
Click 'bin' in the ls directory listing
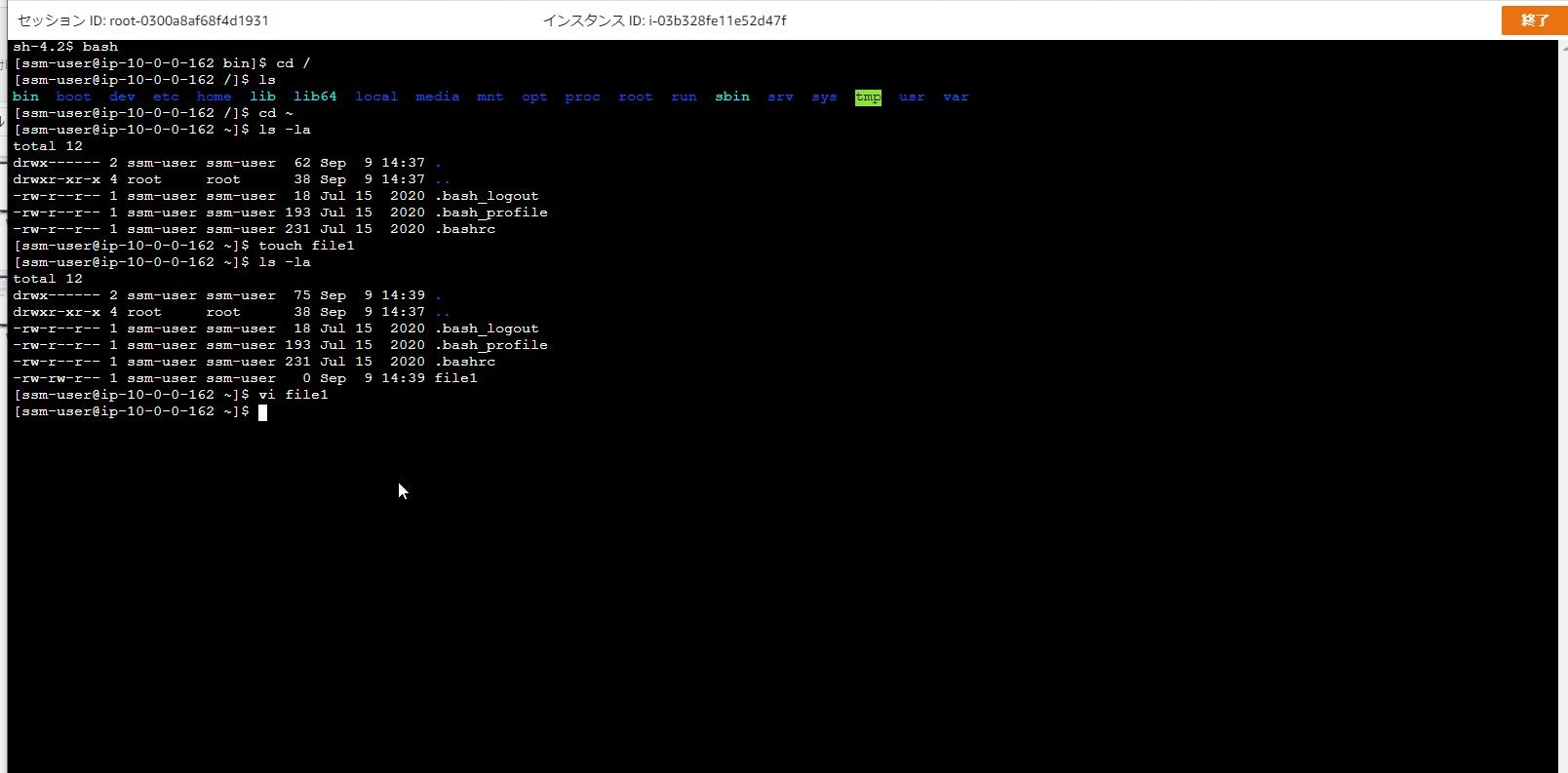pos(26,97)
